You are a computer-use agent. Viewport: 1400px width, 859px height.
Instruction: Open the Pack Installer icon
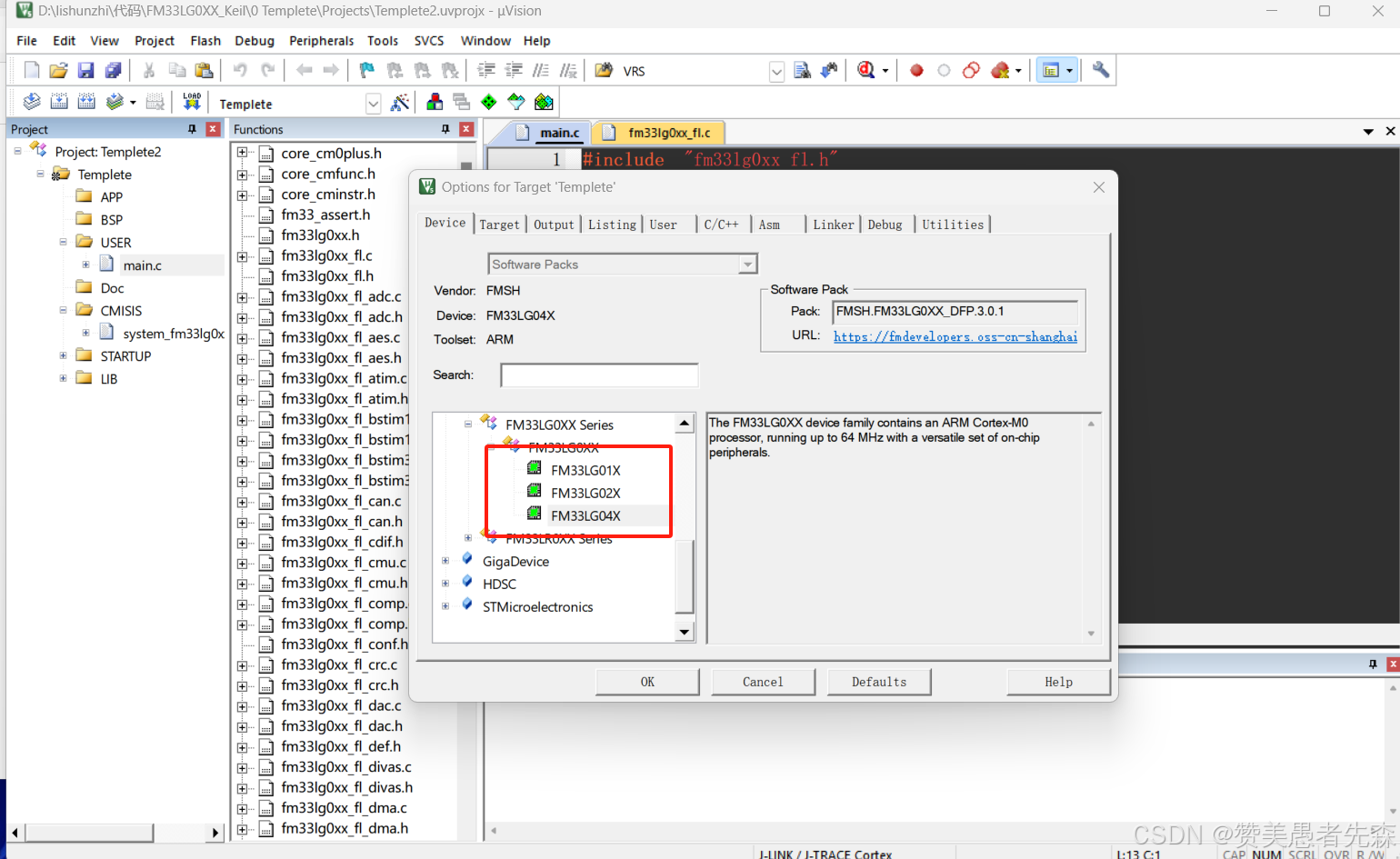click(x=544, y=102)
